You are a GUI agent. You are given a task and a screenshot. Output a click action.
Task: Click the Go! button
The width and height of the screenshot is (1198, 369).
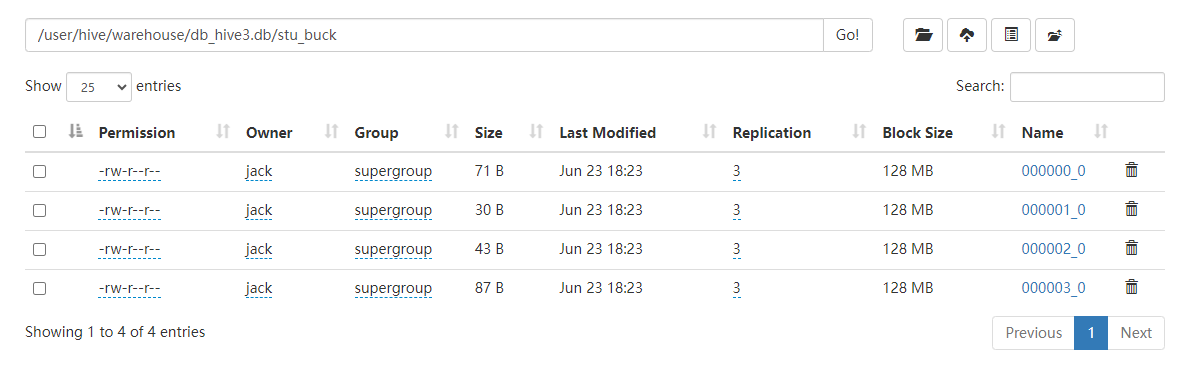pos(847,35)
